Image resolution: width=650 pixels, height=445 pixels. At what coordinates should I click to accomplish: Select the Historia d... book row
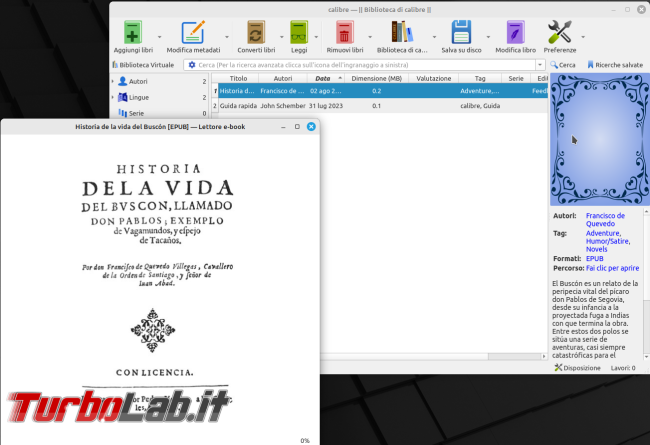(x=380, y=91)
